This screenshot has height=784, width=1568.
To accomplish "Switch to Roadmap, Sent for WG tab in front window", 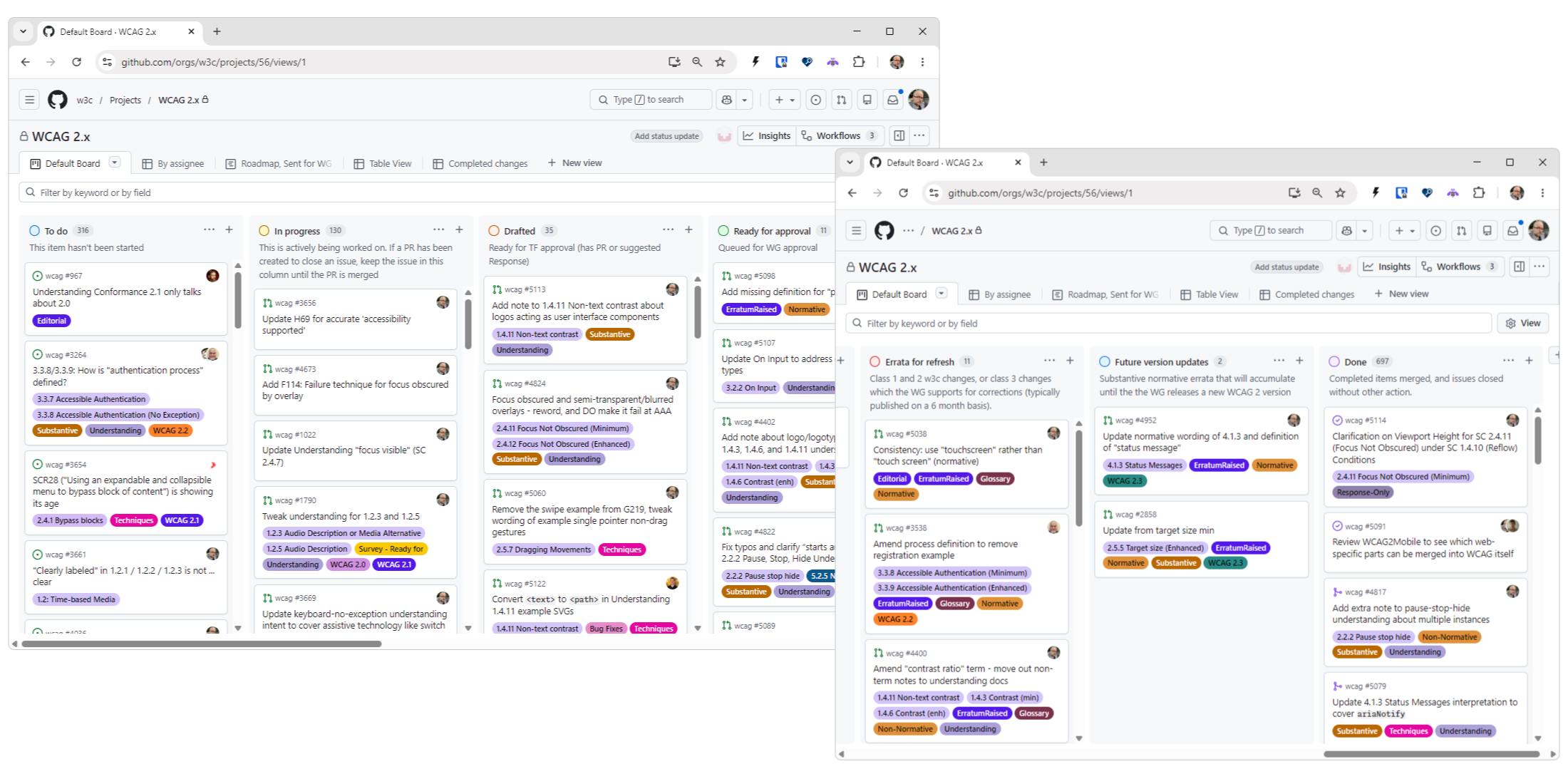I will tap(1105, 294).
